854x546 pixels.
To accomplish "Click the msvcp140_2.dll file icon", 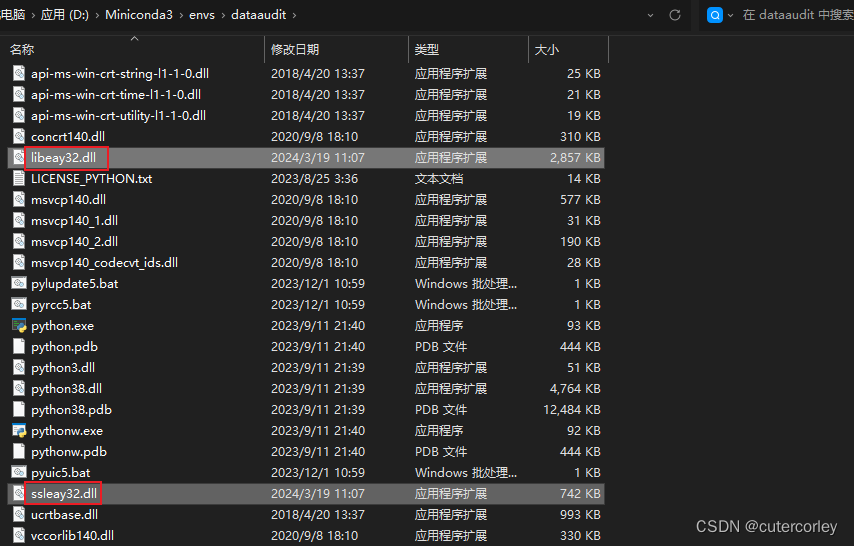I will tap(19, 241).
